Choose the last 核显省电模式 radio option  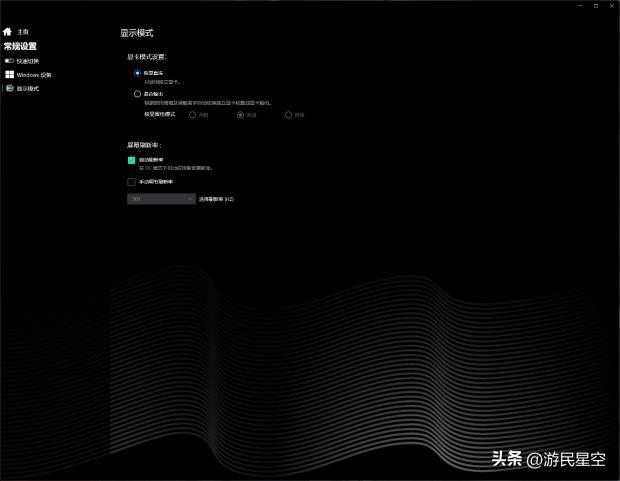288,115
